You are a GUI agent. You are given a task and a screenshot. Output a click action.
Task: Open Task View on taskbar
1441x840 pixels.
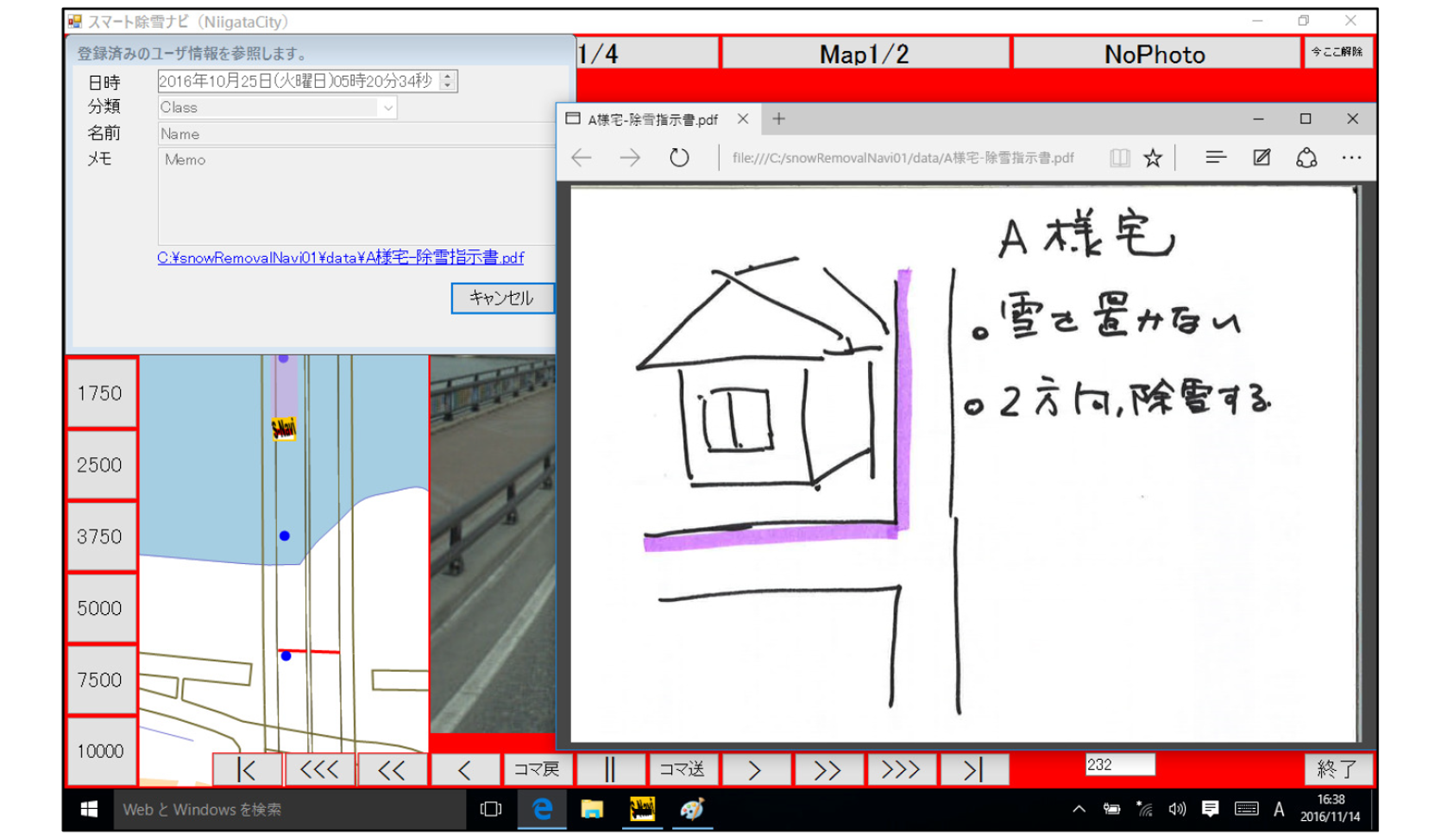coord(491,809)
